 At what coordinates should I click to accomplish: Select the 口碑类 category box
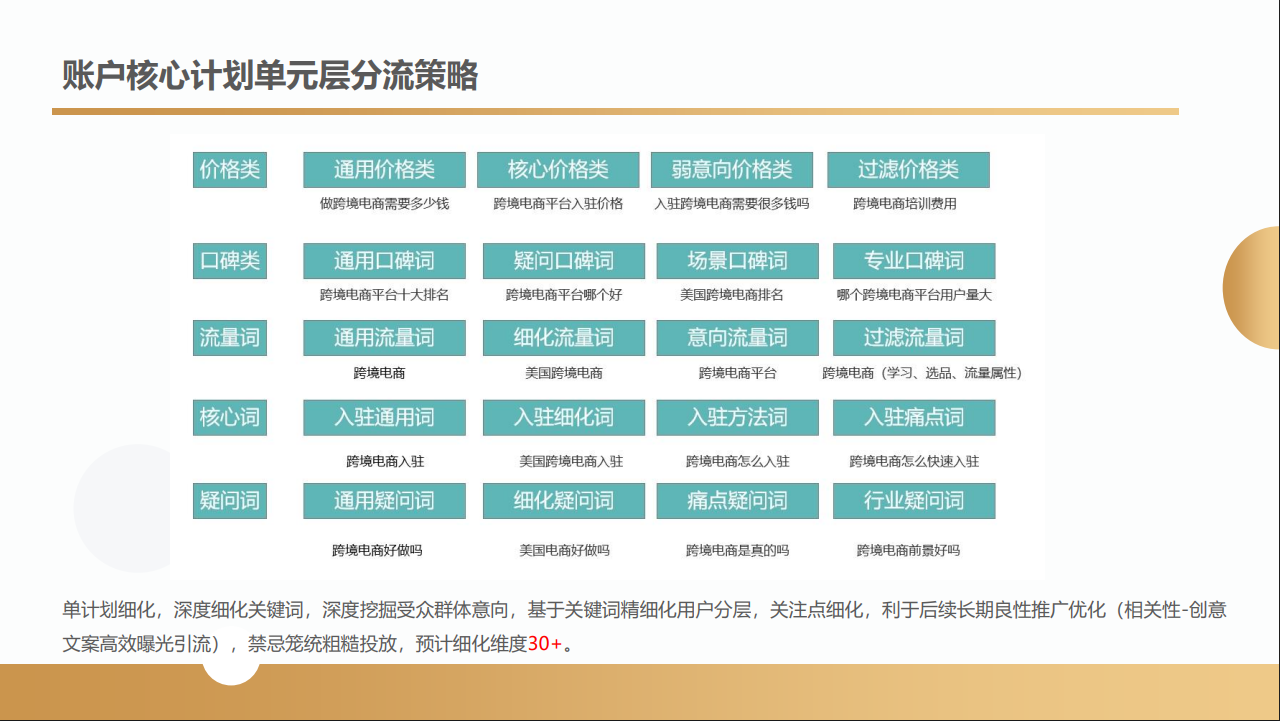coord(230,261)
